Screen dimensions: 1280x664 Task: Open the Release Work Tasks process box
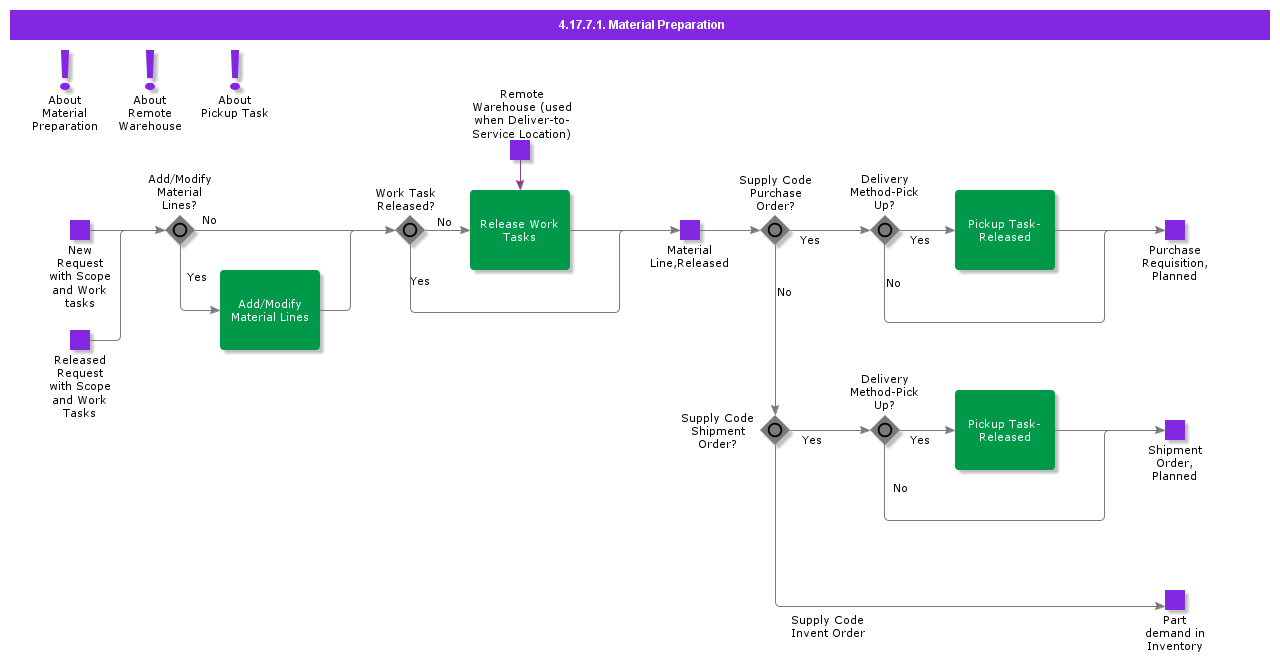tap(520, 230)
